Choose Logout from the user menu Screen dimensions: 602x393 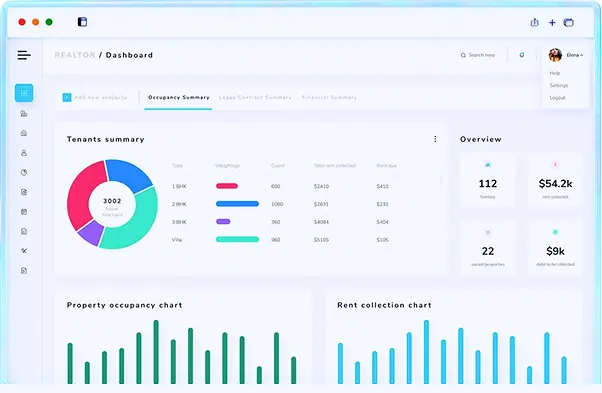(x=557, y=98)
